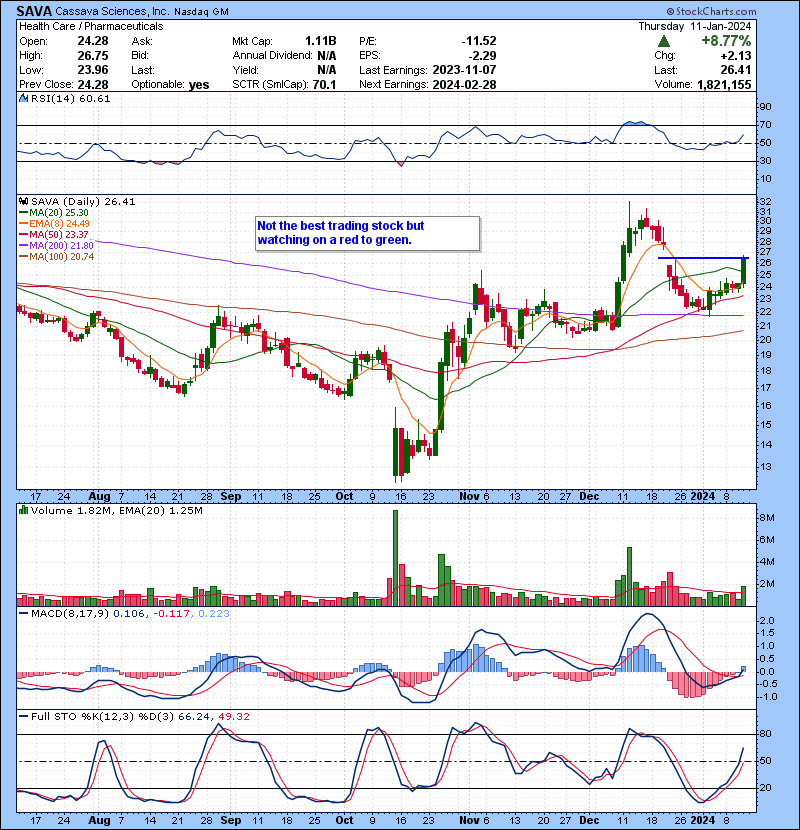Click the SCTR (SmlCap) 70.1 value

(325, 85)
